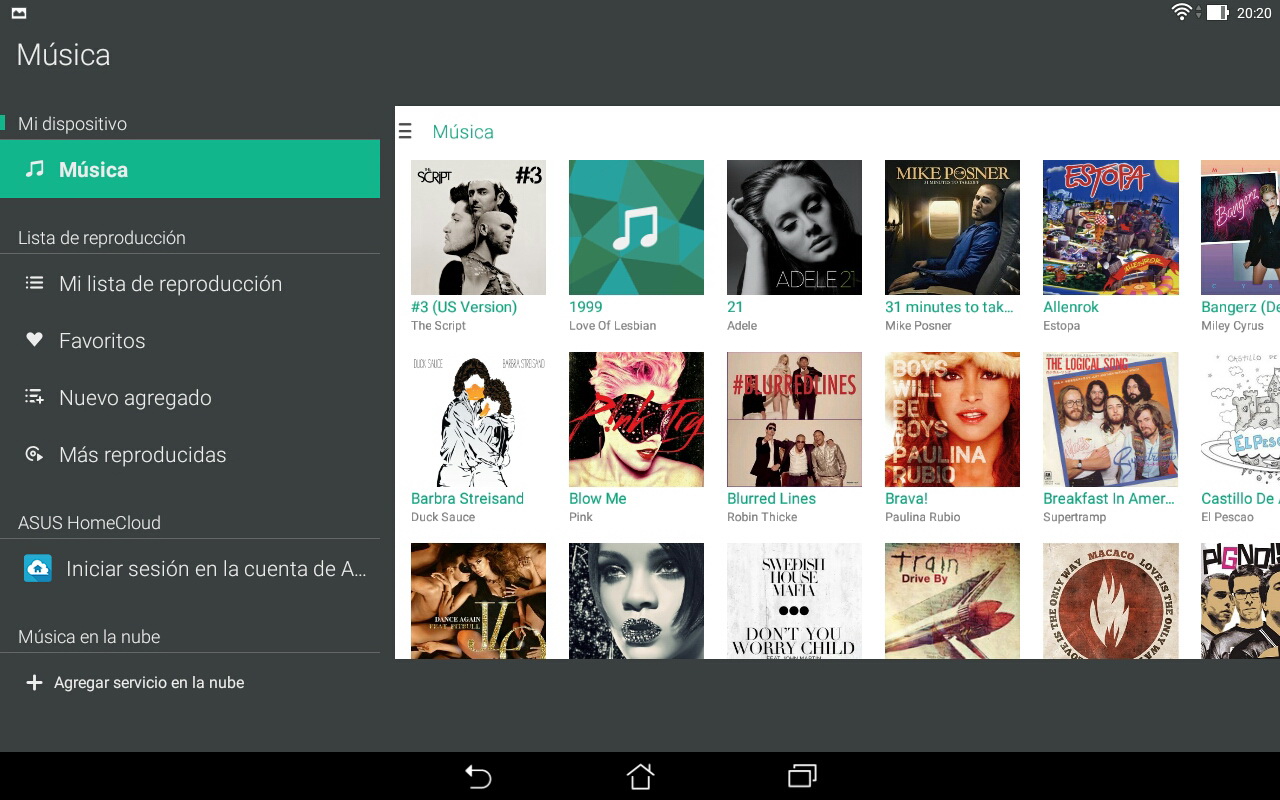Tap the Nuevo agregado icon
This screenshot has width=1280, height=800.
35,397
